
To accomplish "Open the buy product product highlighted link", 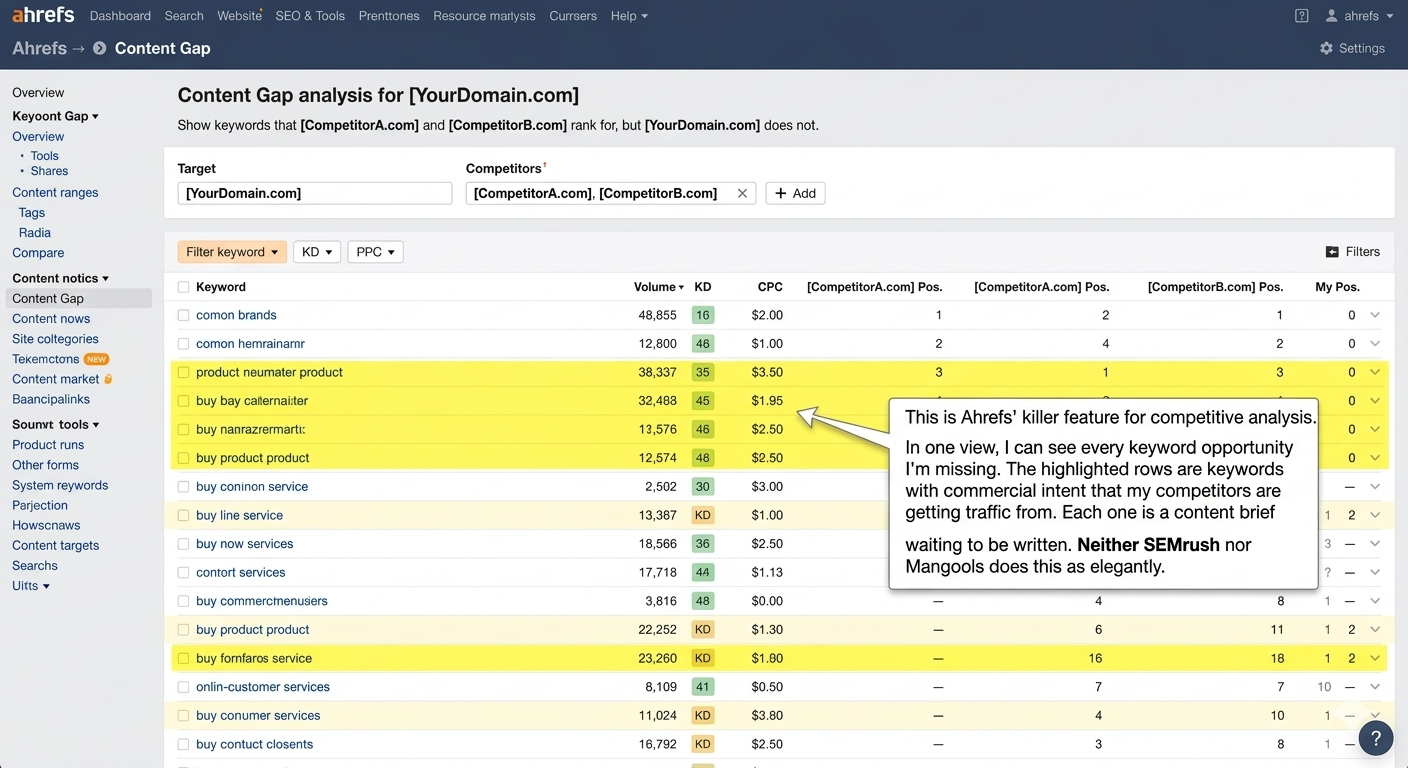I will [x=253, y=458].
